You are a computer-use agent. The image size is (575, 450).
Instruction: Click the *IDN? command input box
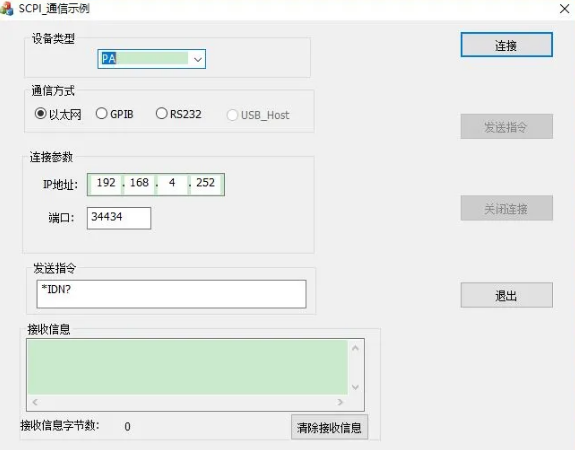pyautogui.click(x=171, y=294)
